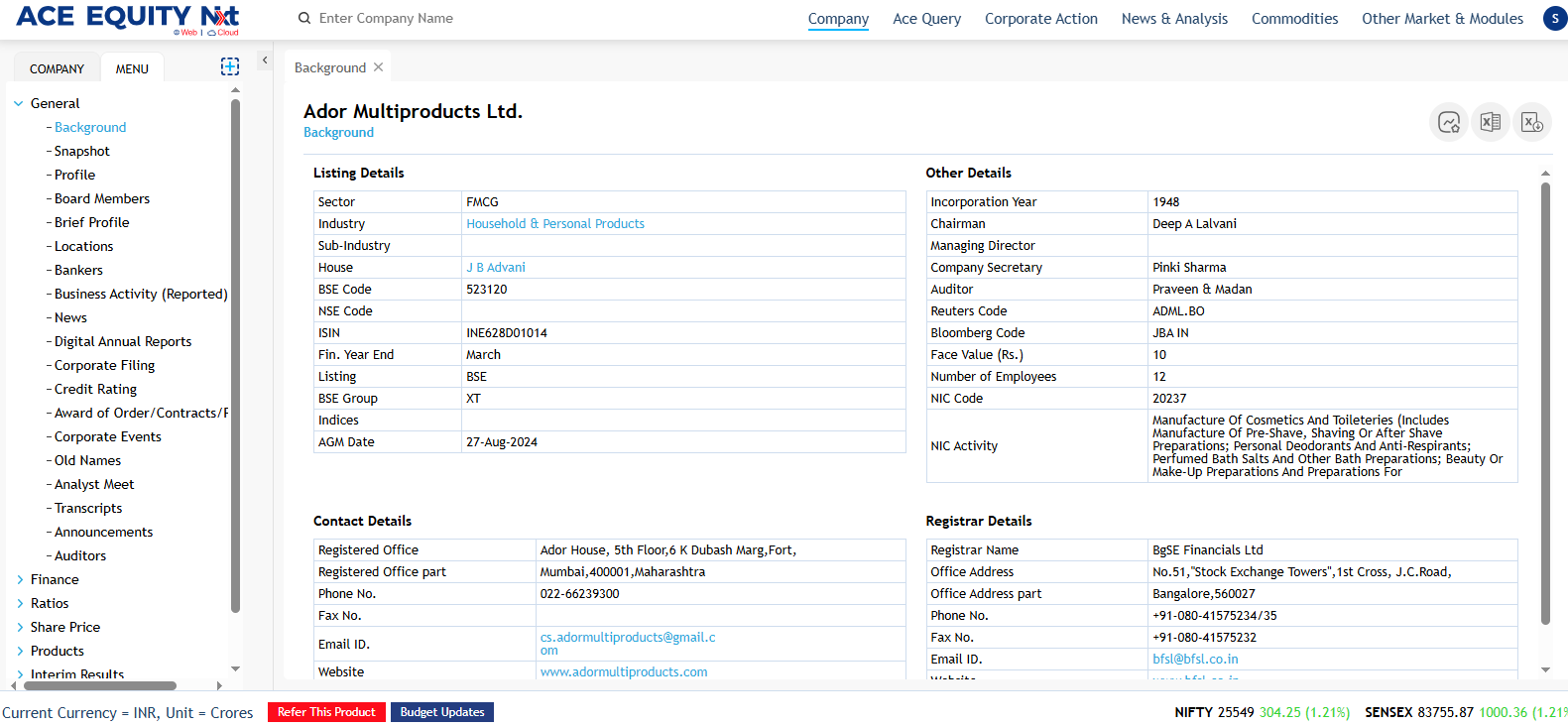
Task: Switch to the COMPANY sidebar tab
Action: pyautogui.click(x=57, y=68)
